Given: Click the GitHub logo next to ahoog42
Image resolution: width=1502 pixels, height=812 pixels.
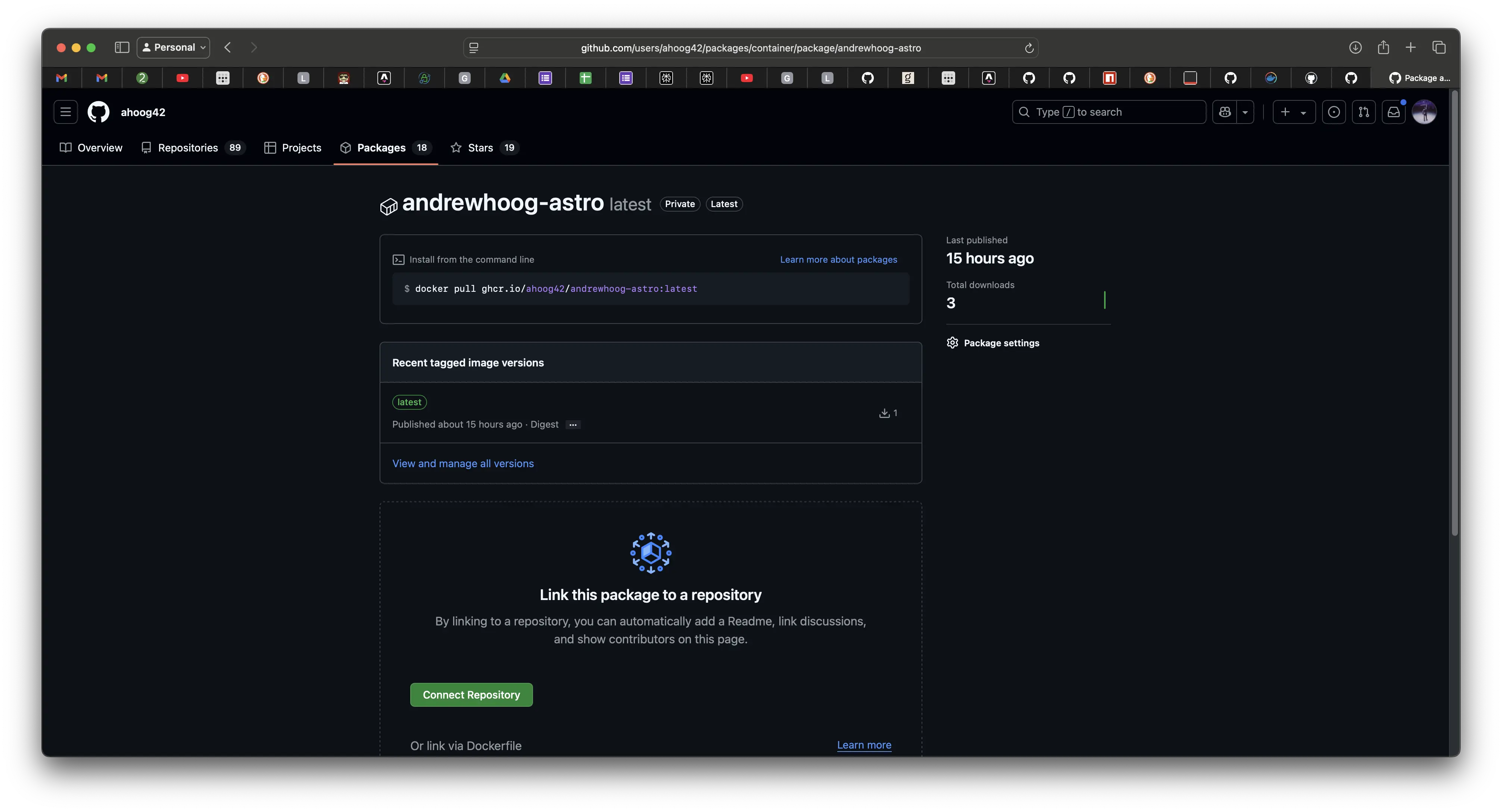Looking at the screenshot, I should pyautogui.click(x=98, y=111).
